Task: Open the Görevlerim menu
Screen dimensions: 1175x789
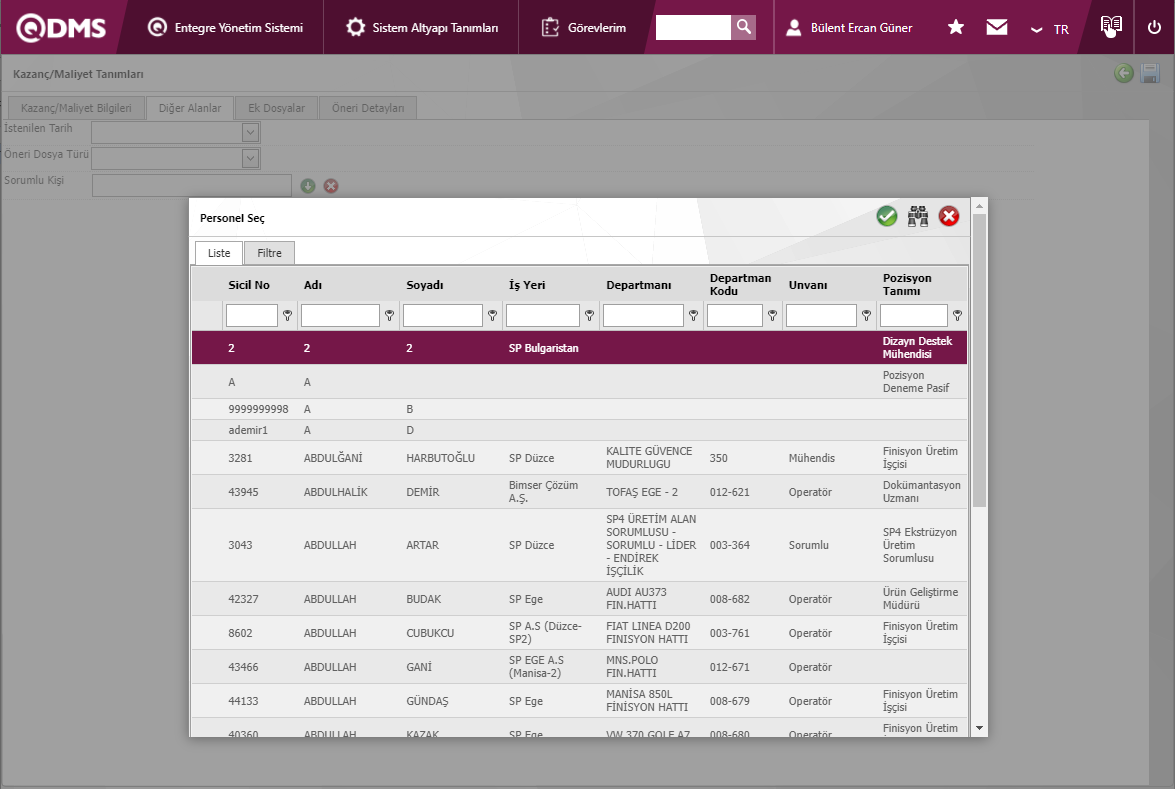Action: click(584, 28)
